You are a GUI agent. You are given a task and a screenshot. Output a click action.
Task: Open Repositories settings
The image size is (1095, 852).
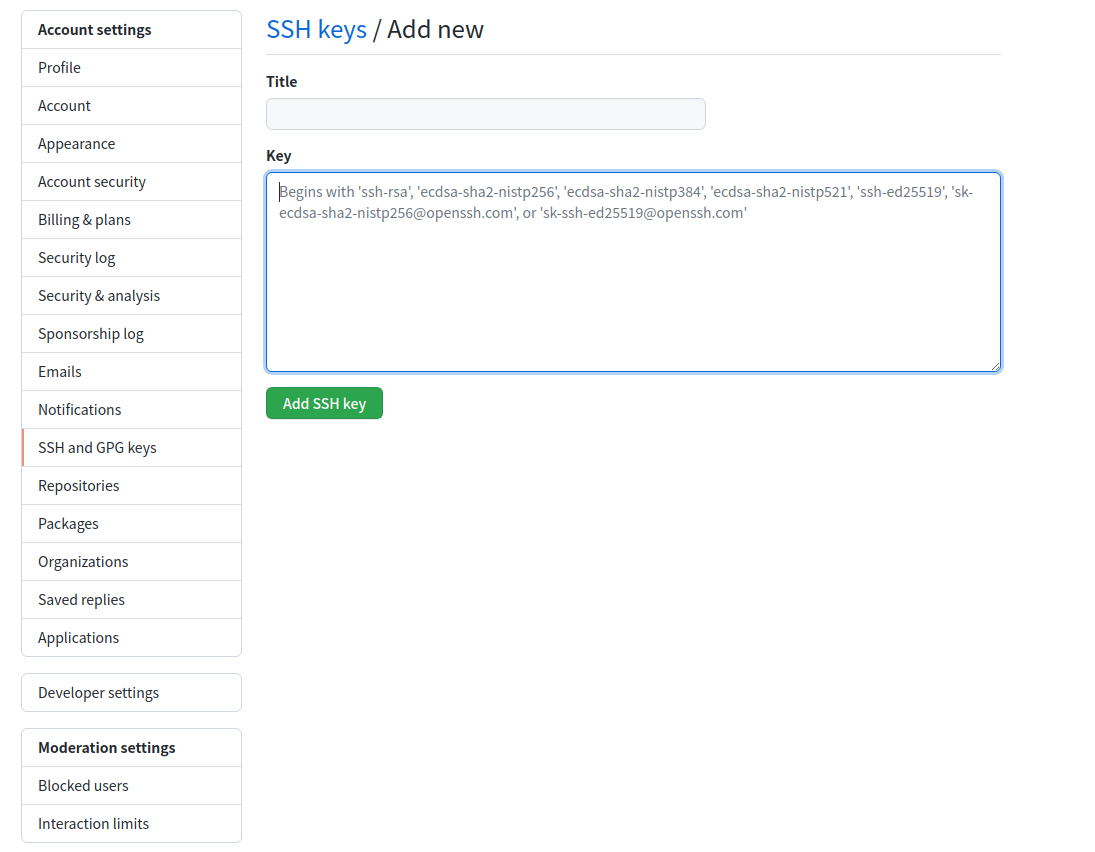click(x=131, y=486)
